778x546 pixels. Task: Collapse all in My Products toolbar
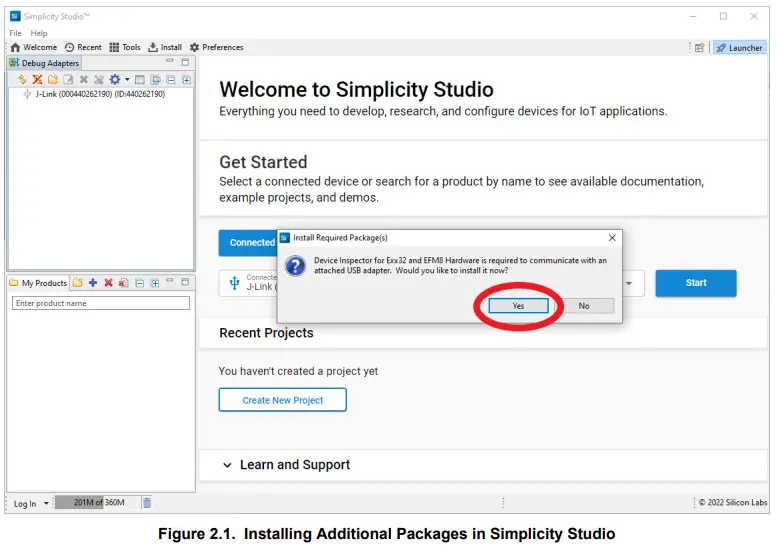[139, 283]
